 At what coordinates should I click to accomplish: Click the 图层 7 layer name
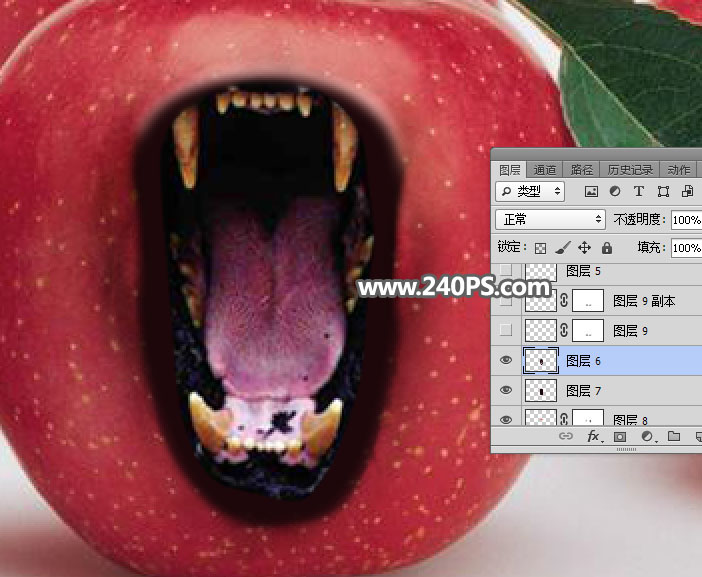pyautogui.click(x=583, y=391)
